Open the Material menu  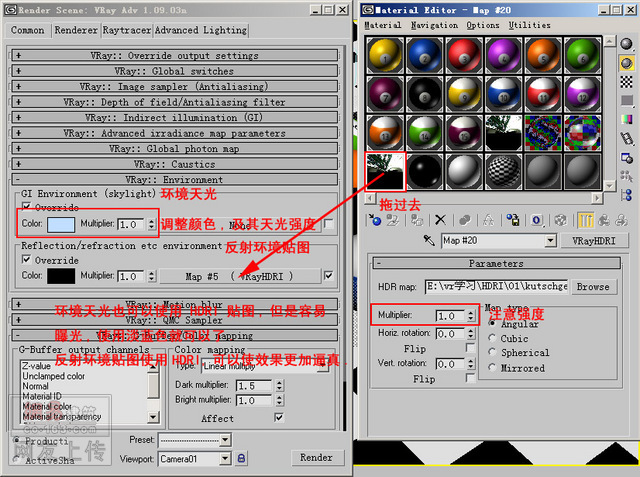pos(383,25)
